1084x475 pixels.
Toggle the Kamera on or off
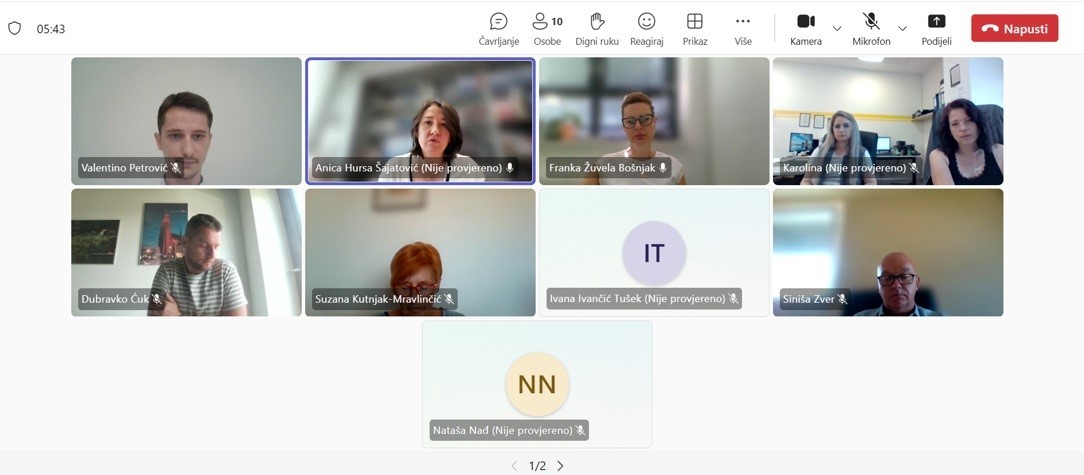[x=805, y=28]
